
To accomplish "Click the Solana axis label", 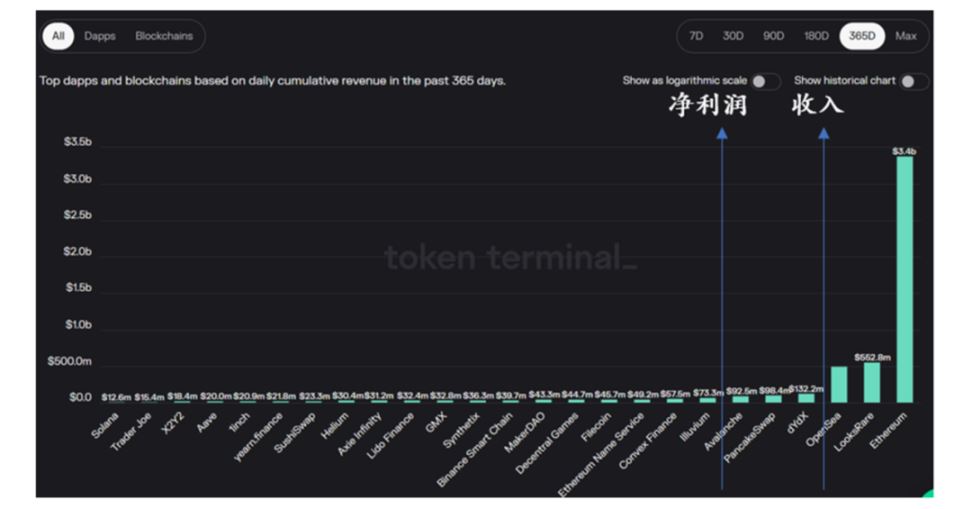I will [x=105, y=425].
